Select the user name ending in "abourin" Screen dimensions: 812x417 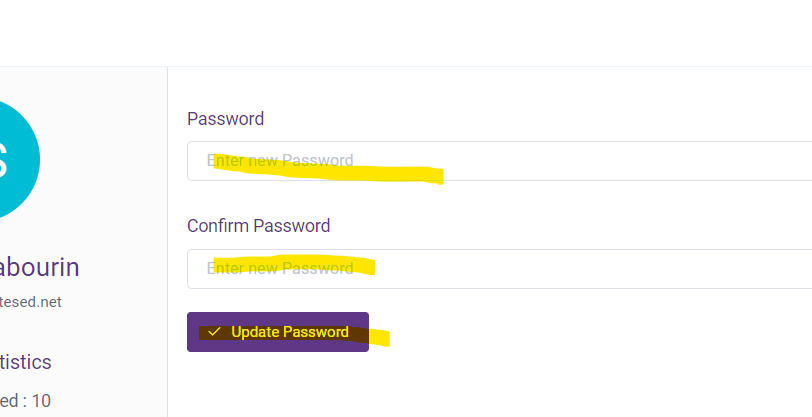39,268
